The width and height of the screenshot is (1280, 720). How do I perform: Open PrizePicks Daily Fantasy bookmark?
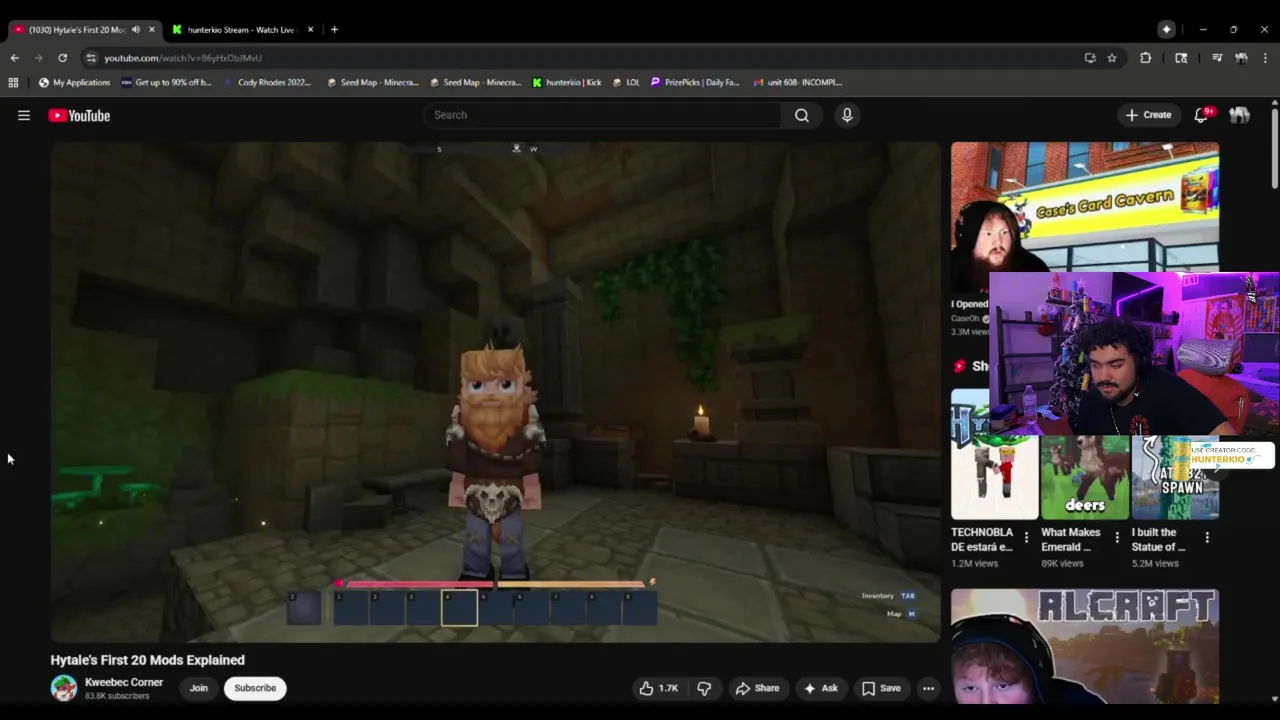tap(695, 83)
